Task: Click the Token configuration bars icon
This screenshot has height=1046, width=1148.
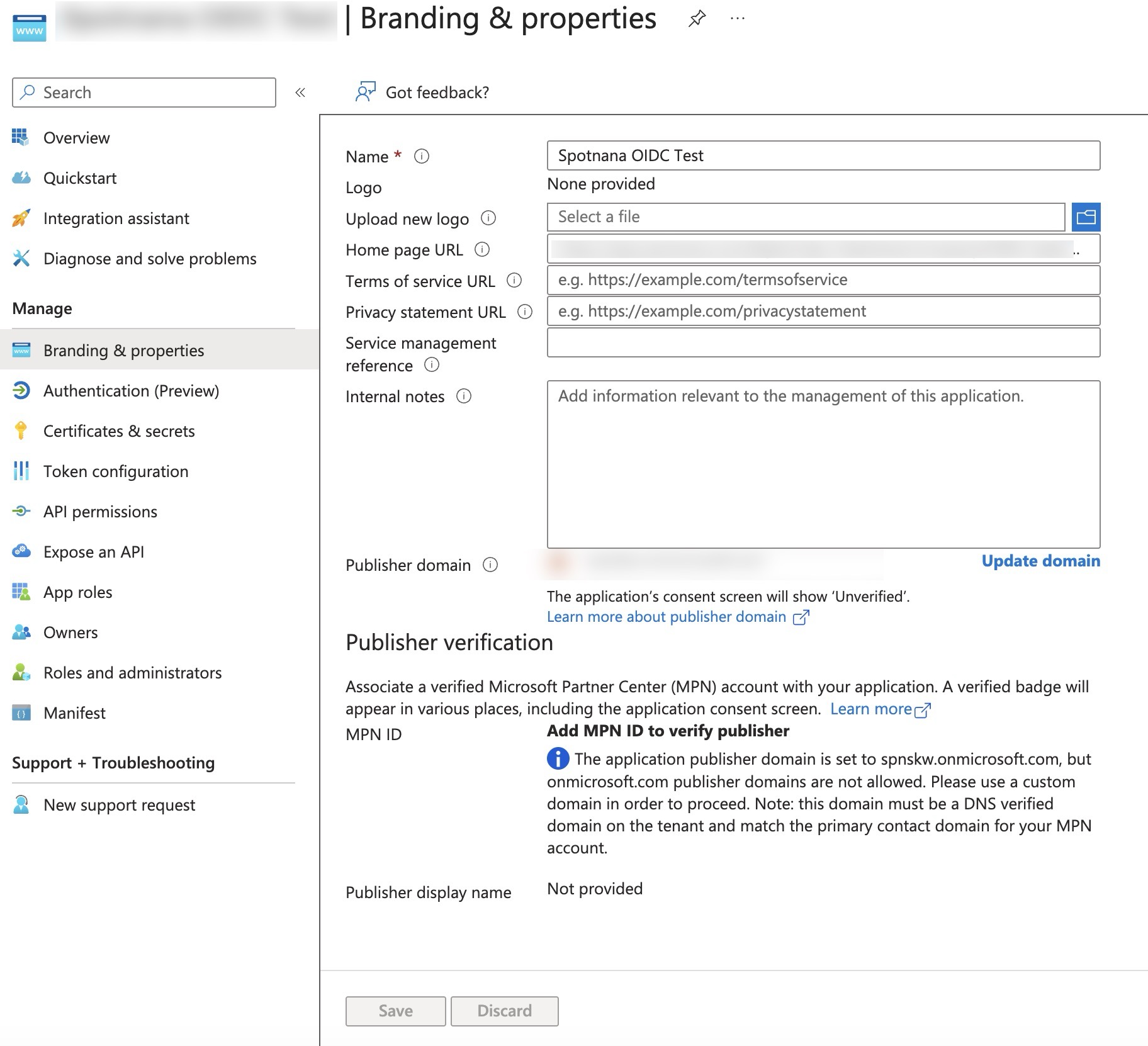Action: tap(21, 471)
